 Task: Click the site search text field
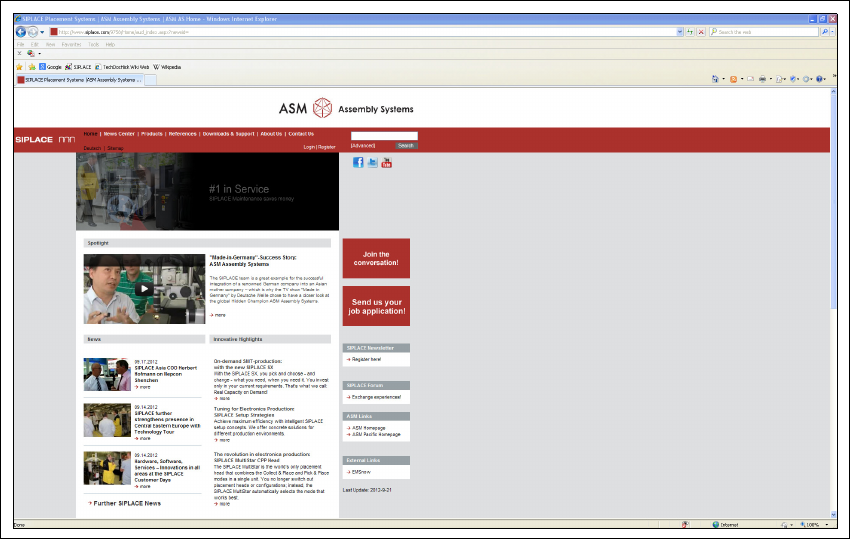[x=384, y=136]
